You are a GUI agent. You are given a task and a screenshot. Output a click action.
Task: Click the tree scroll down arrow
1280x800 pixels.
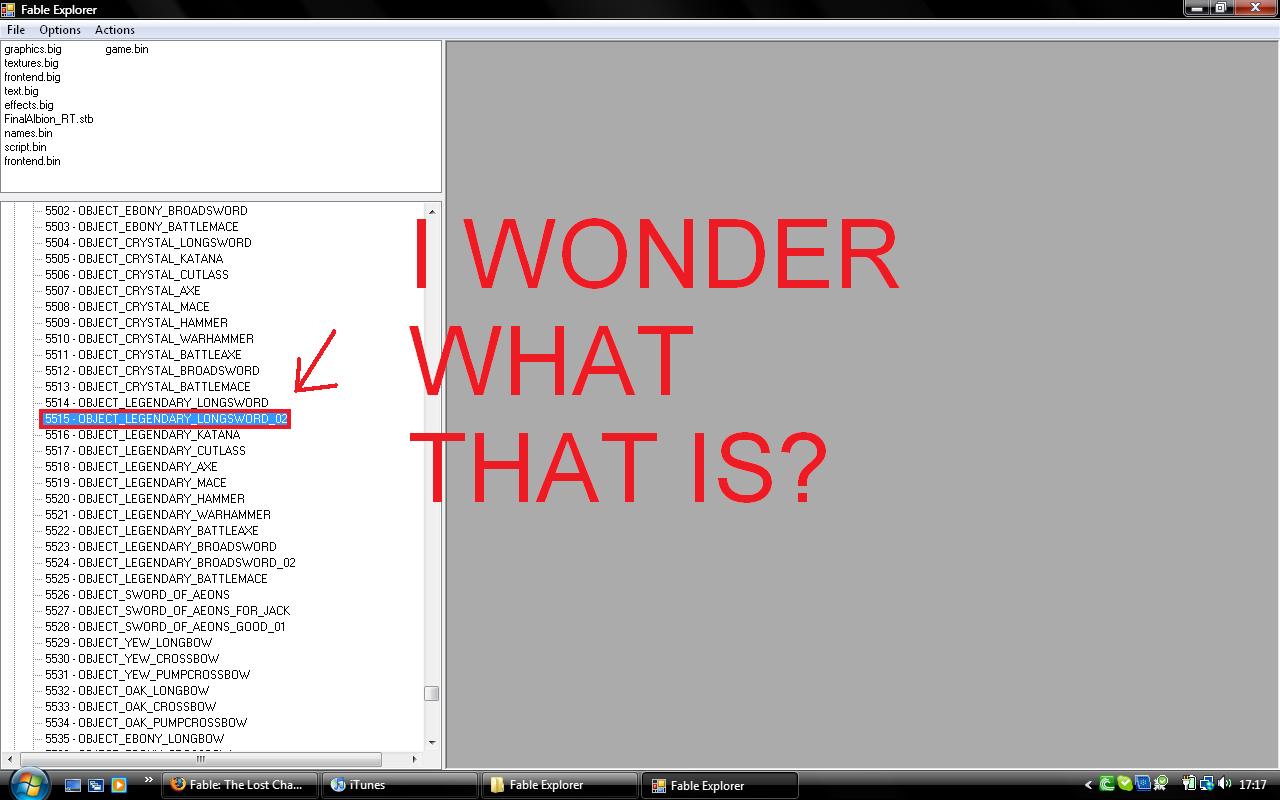432,742
